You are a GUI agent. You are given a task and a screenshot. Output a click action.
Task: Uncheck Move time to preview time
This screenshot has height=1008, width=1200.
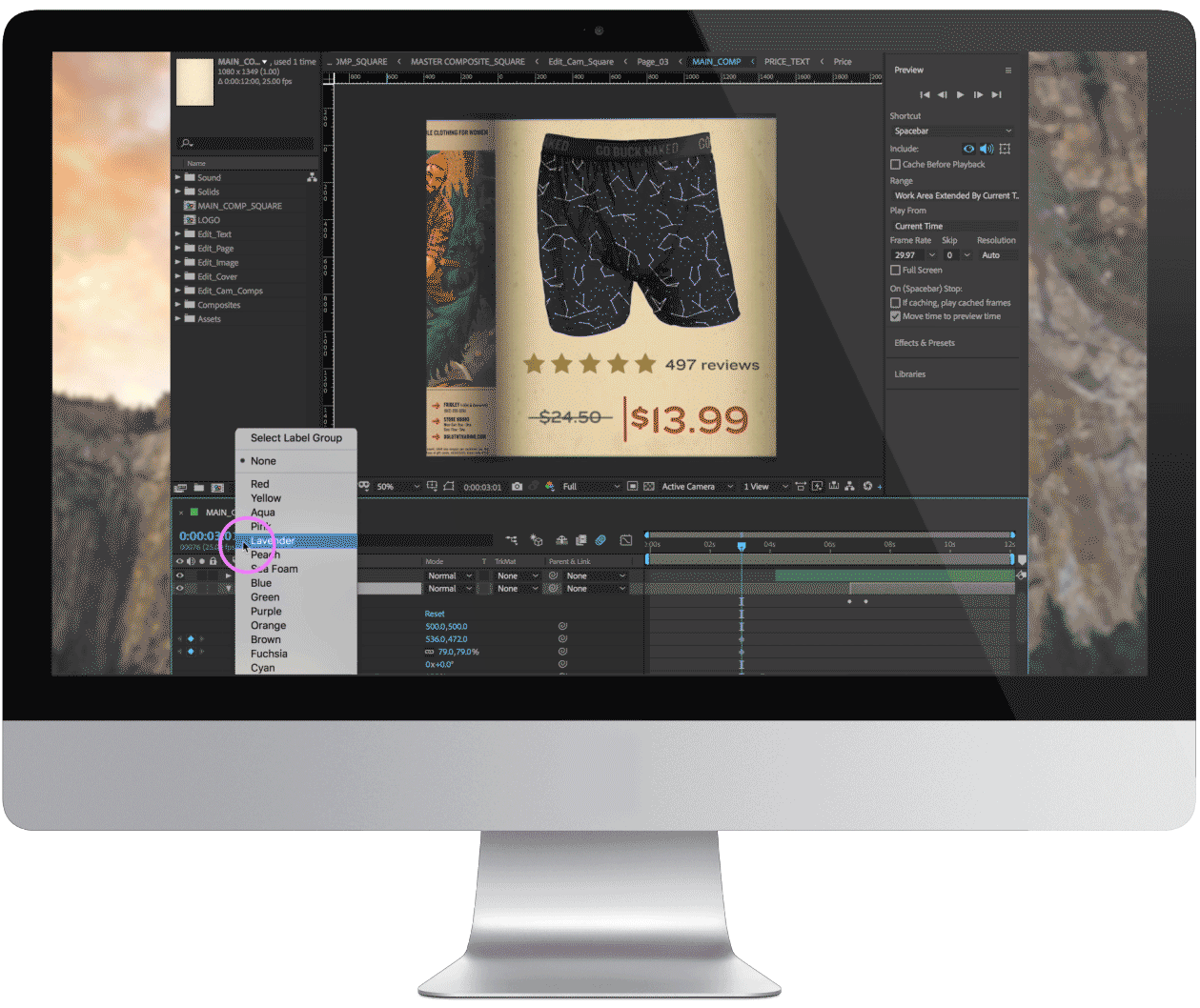point(895,316)
